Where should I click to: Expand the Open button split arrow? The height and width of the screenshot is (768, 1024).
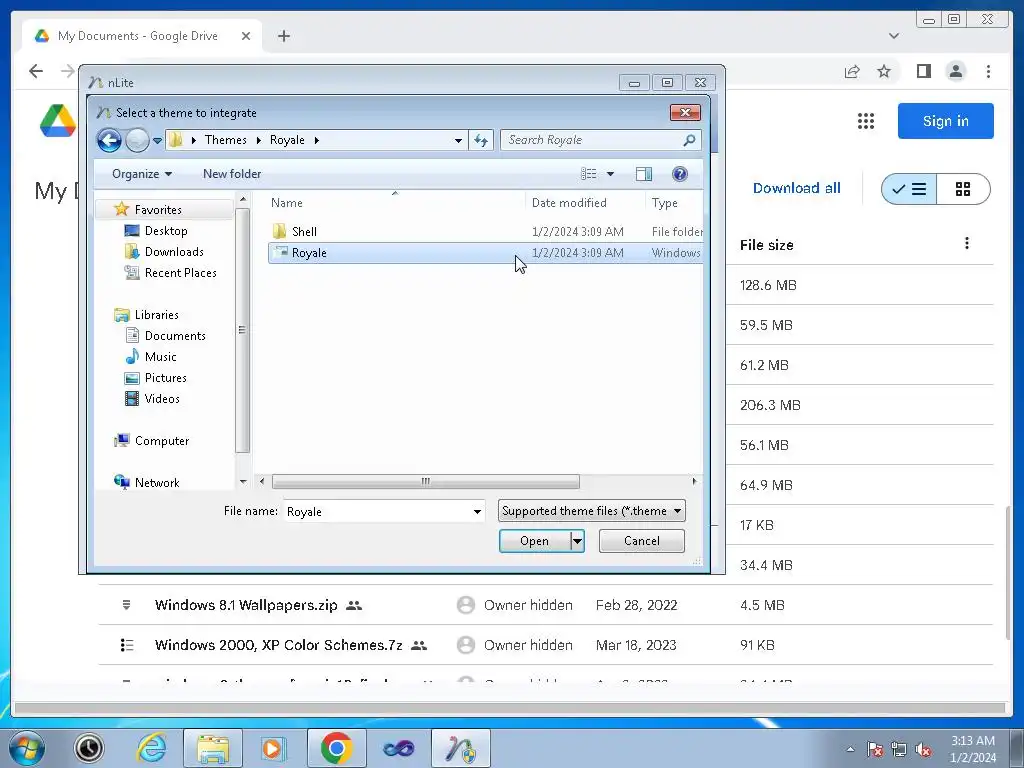577,541
